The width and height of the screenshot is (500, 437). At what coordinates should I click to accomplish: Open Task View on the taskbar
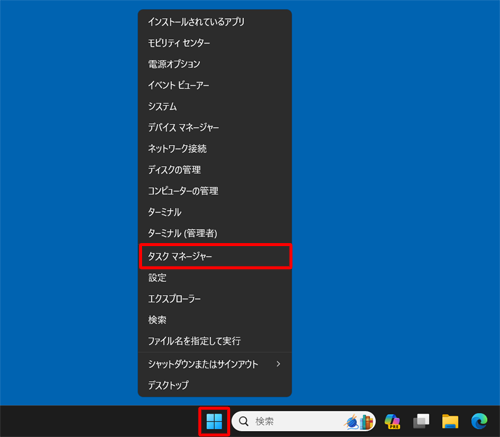tap(421, 421)
